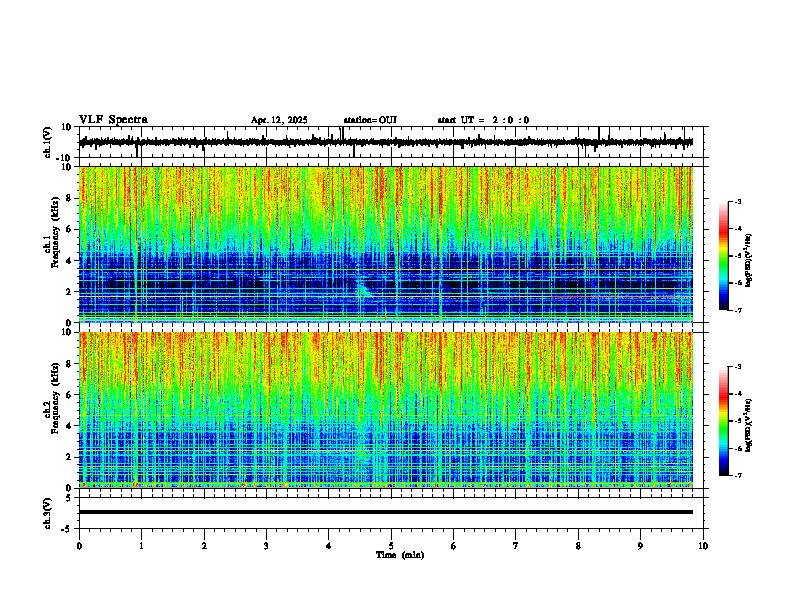Click the "-7" label on ch.1 colorbar
Viewport: 792px width, 612px height.
point(738,310)
